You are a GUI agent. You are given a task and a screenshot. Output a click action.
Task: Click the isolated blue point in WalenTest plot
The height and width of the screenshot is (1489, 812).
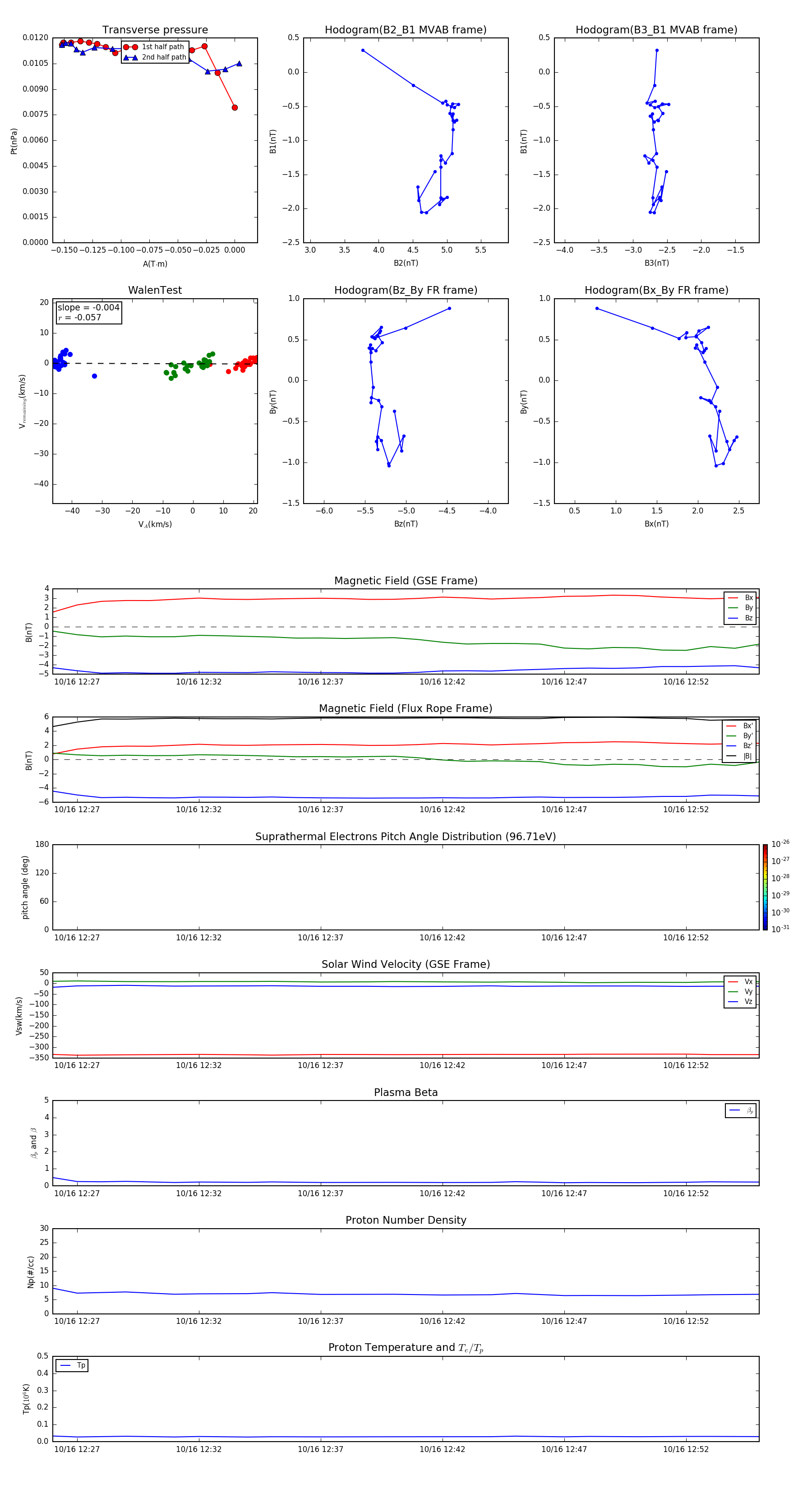tap(95, 376)
